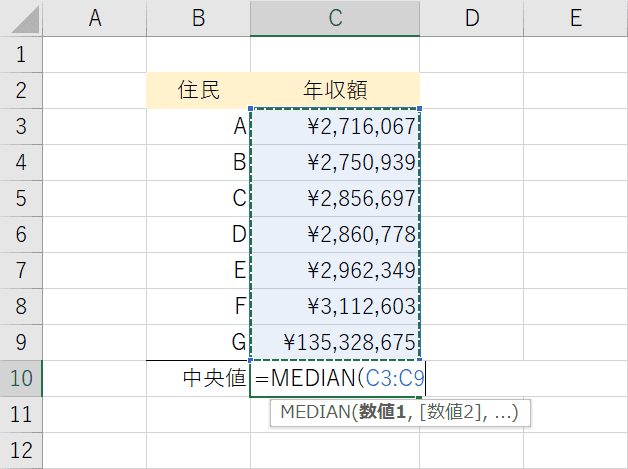Click resident G cell in row 9
The height and width of the screenshot is (469, 628).
198,342
